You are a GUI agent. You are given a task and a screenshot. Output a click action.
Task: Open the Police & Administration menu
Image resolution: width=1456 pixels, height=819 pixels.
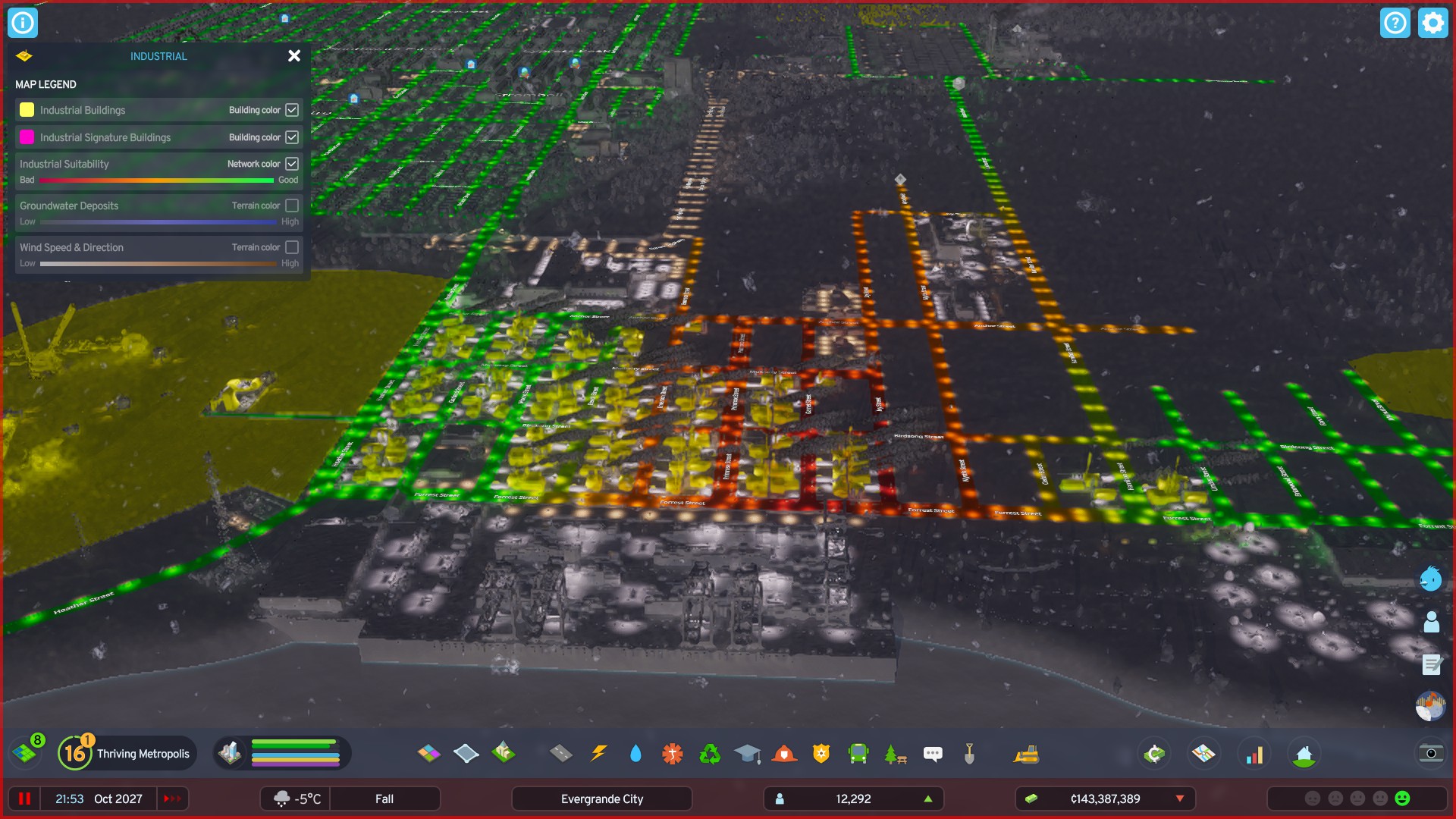[x=821, y=753]
